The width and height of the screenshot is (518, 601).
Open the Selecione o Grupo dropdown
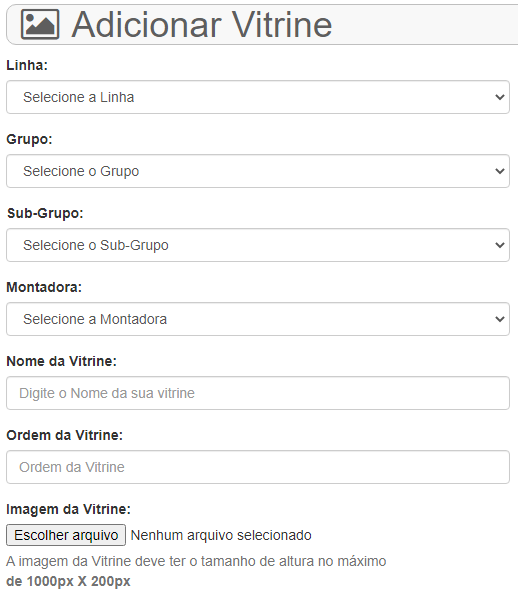[x=258, y=171]
